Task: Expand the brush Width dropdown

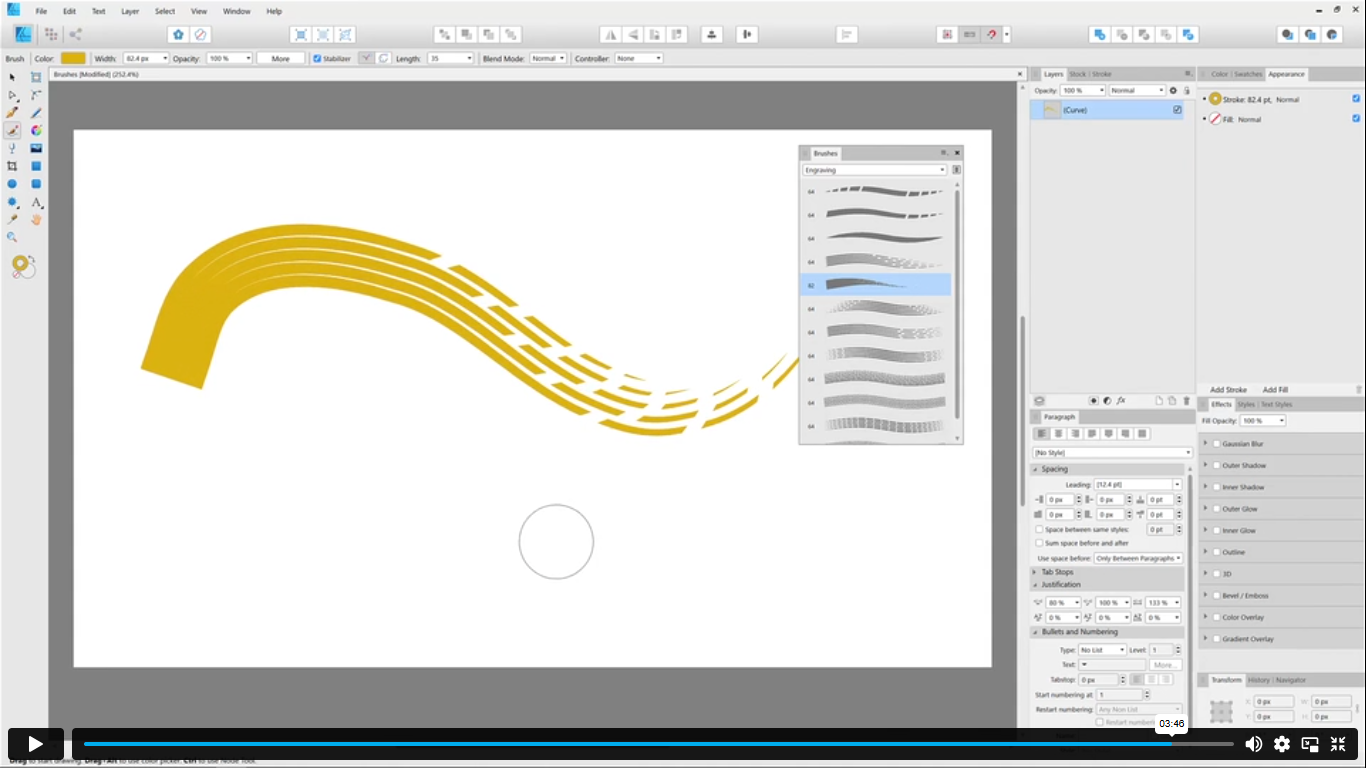Action: (164, 59)
